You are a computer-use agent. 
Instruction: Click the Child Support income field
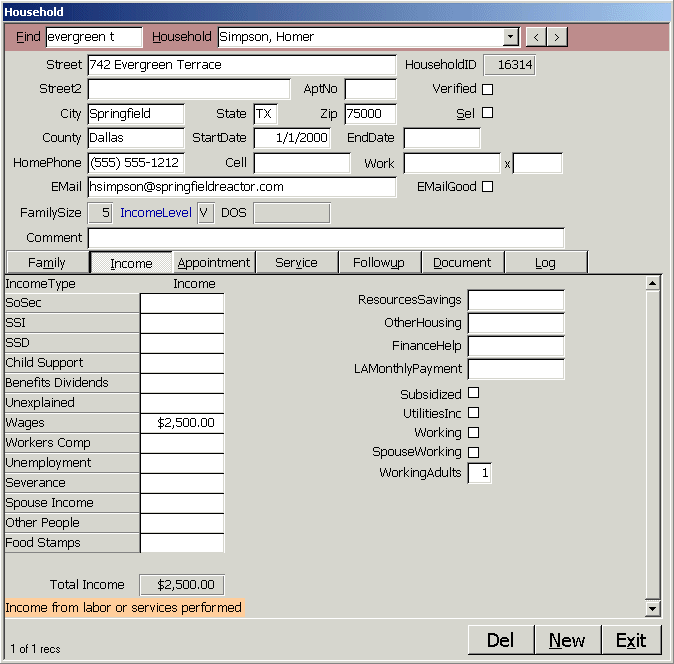click(x=182, y=363)
